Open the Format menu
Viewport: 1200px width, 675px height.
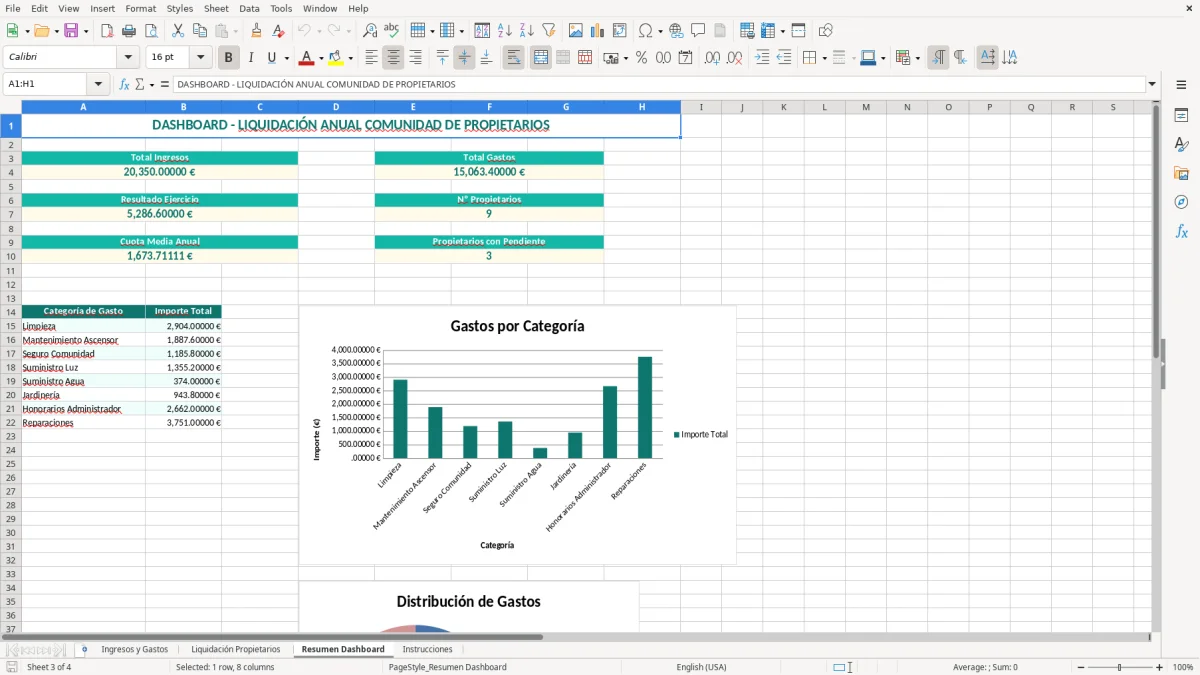[x=141, y=8]
